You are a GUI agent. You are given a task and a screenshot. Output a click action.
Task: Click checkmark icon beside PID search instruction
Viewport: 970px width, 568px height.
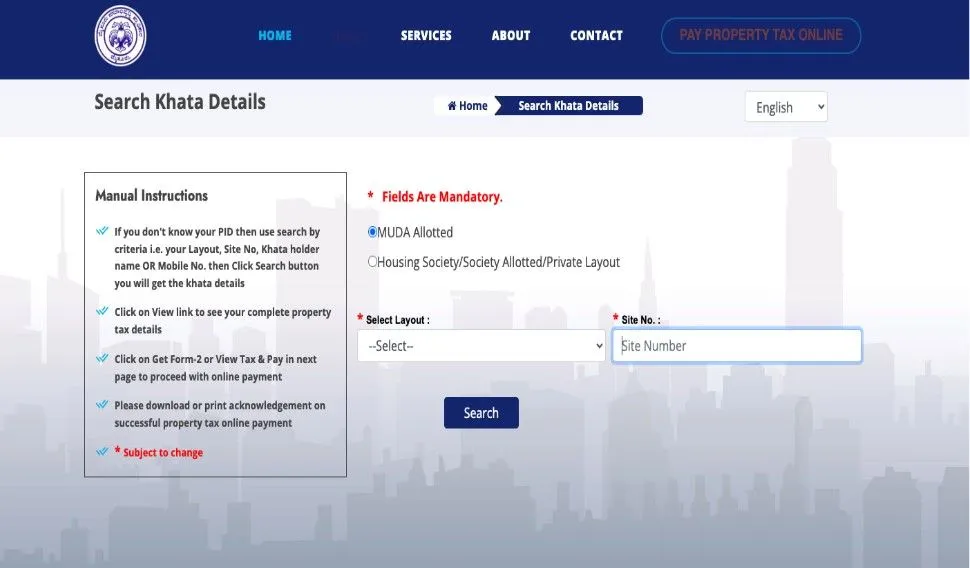102,231
